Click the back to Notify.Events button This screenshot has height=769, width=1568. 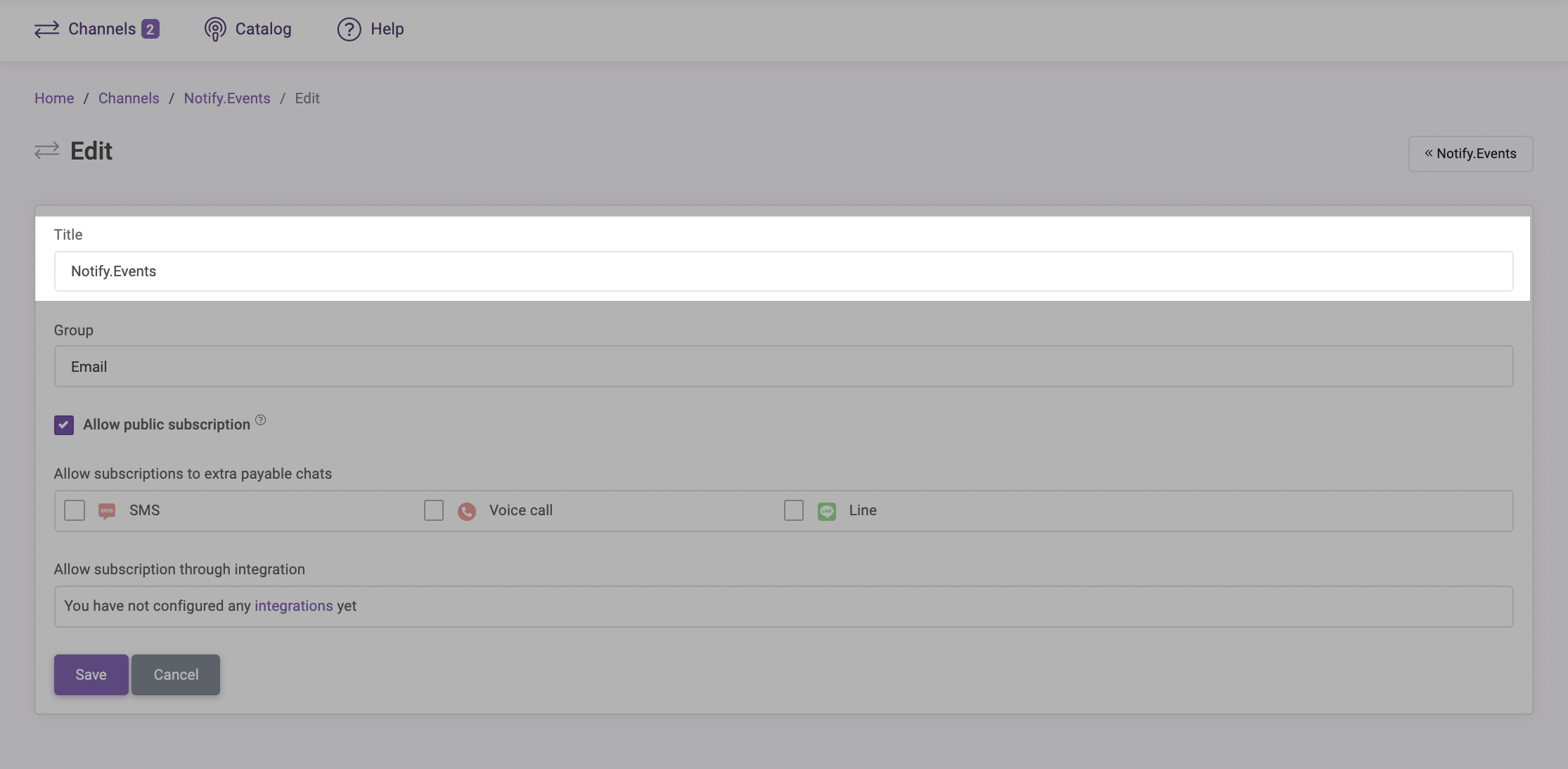pyautogui.click(x=1471, y=154)
